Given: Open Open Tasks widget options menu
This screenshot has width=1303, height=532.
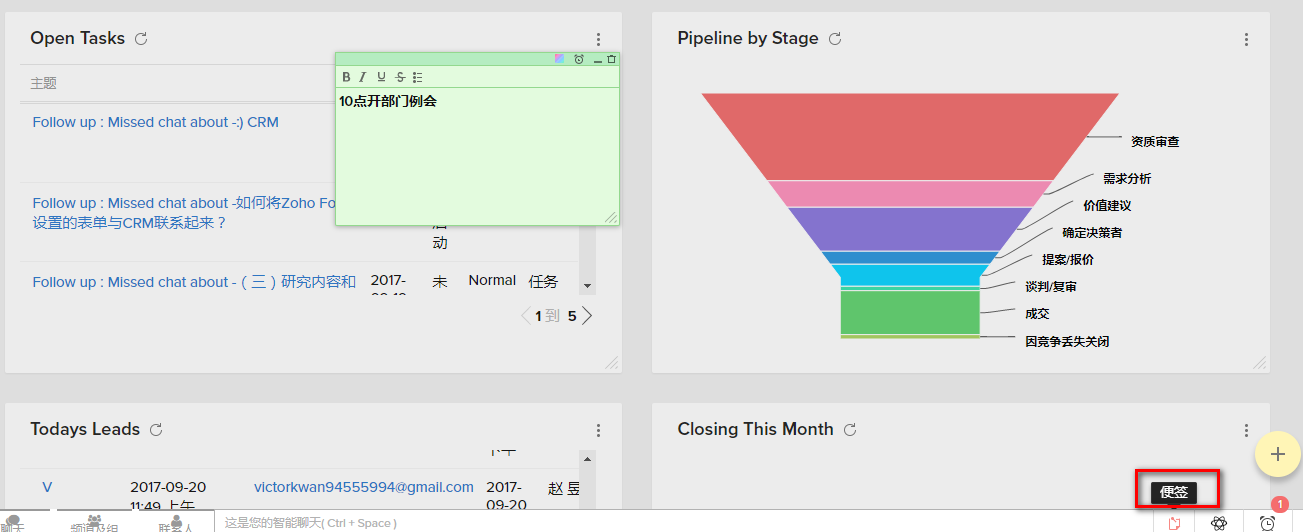Looking at the screenshot, I should tap(598, 40).
